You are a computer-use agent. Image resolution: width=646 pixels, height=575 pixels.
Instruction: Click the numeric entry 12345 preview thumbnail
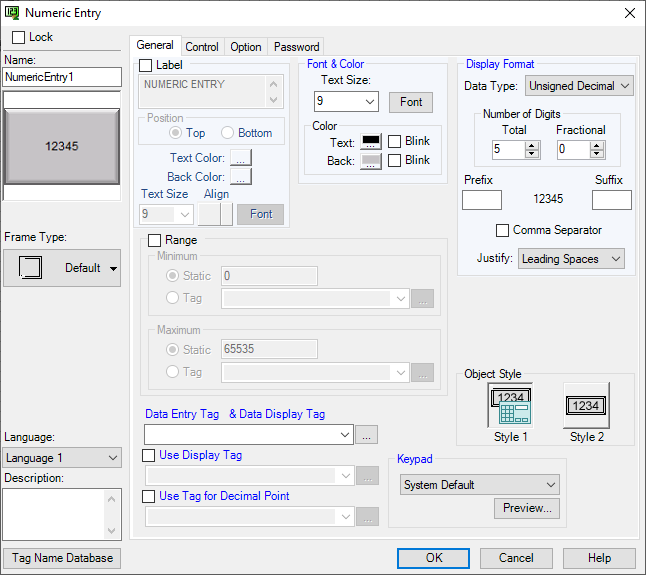[62, 146]
